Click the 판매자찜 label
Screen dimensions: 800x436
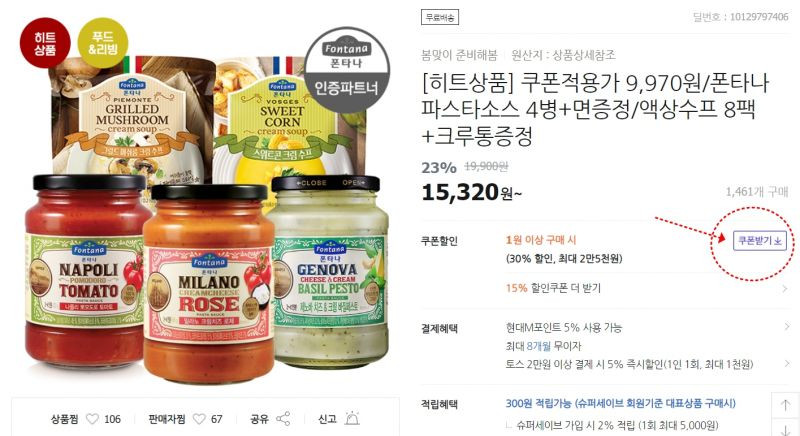click(x=166, y=419)
